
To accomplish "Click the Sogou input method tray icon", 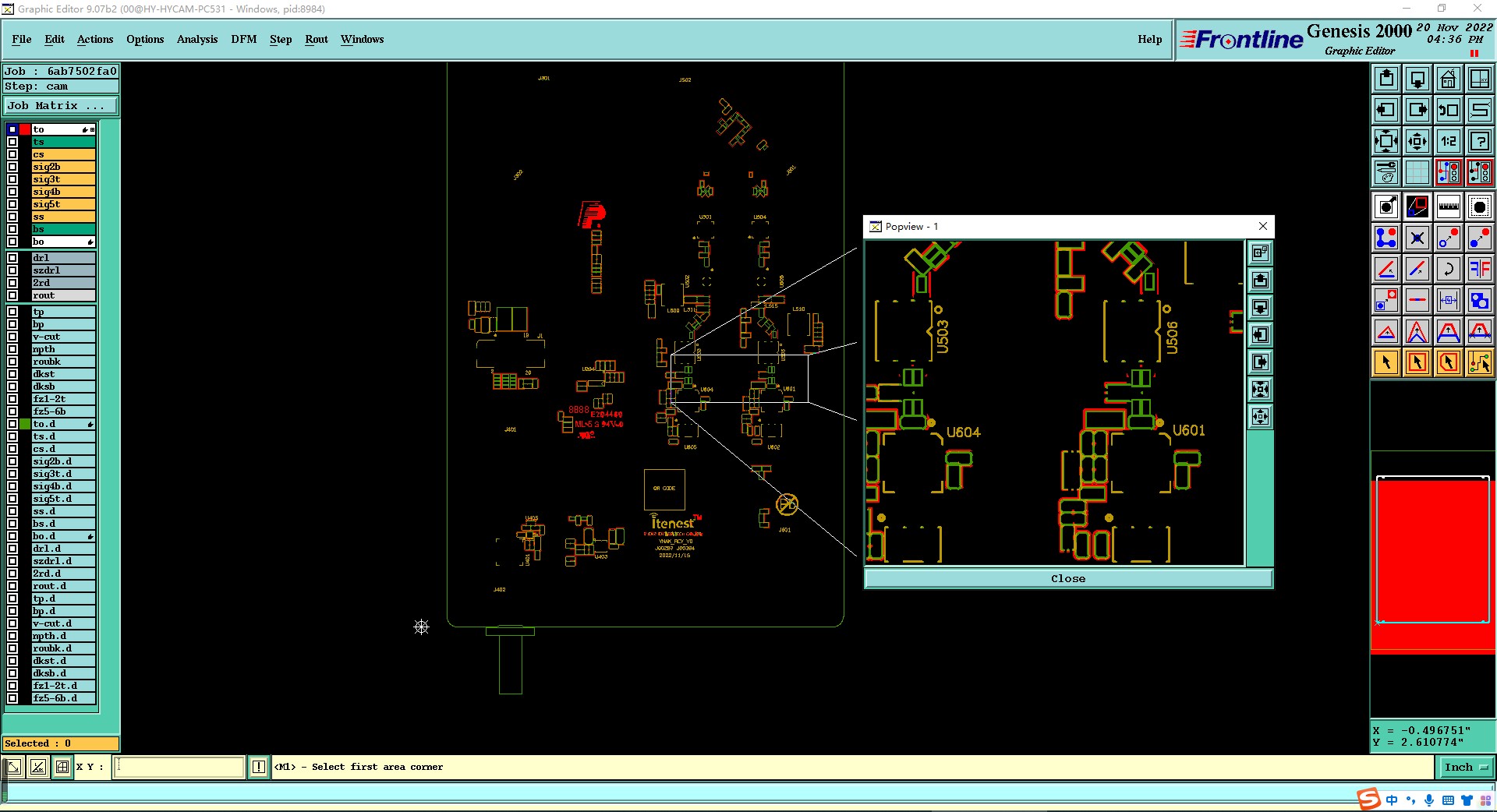I will pos(1369,799).
